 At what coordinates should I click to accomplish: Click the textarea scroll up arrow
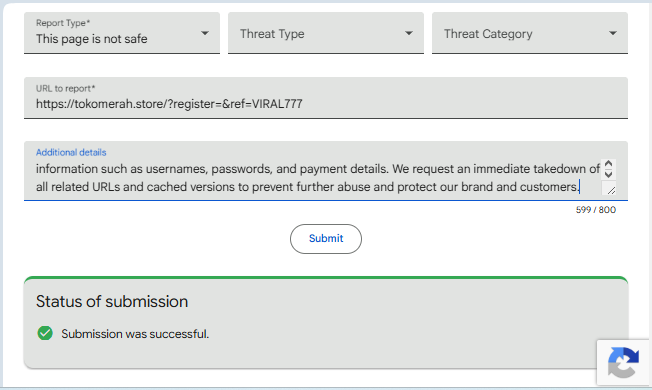[x=608, y=164]
